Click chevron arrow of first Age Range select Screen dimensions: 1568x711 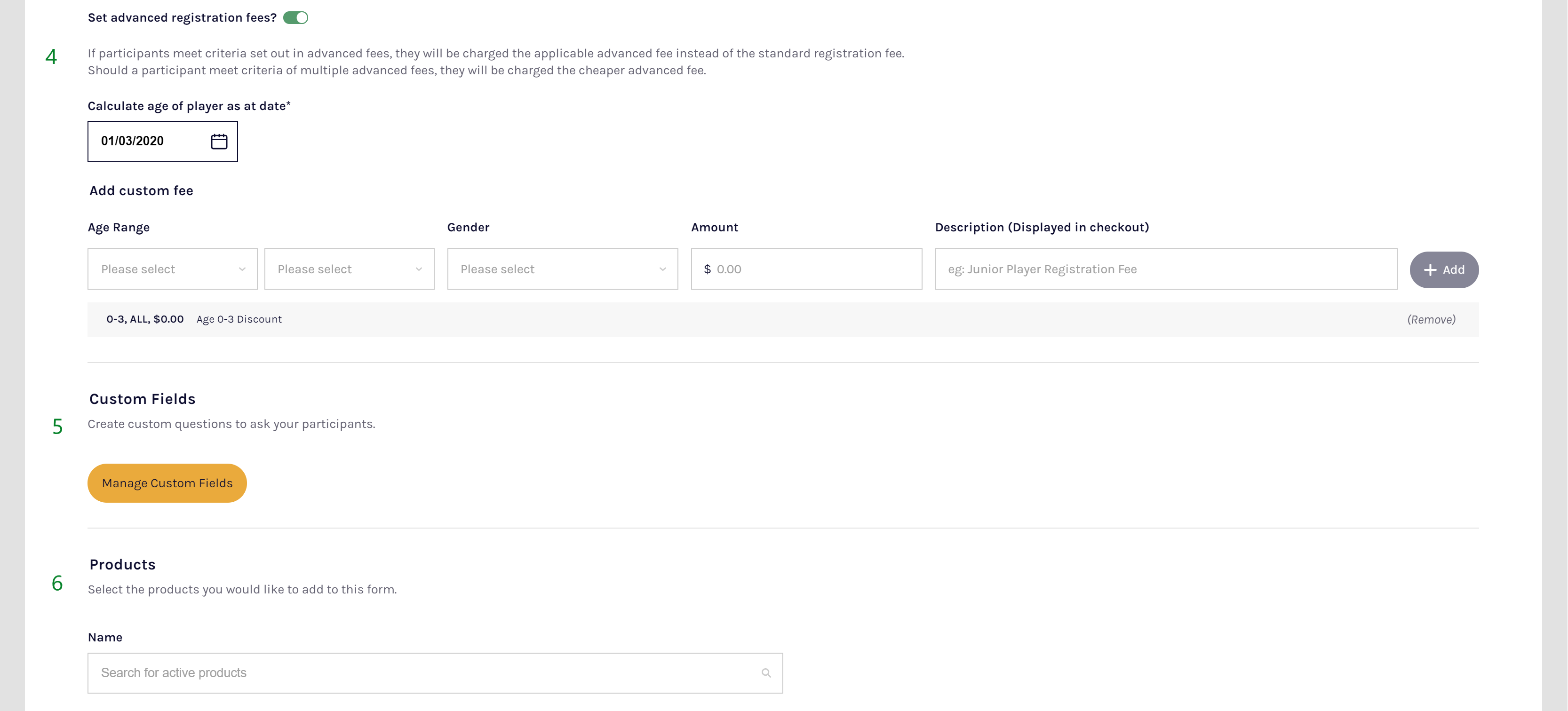(x=242, y=269)
